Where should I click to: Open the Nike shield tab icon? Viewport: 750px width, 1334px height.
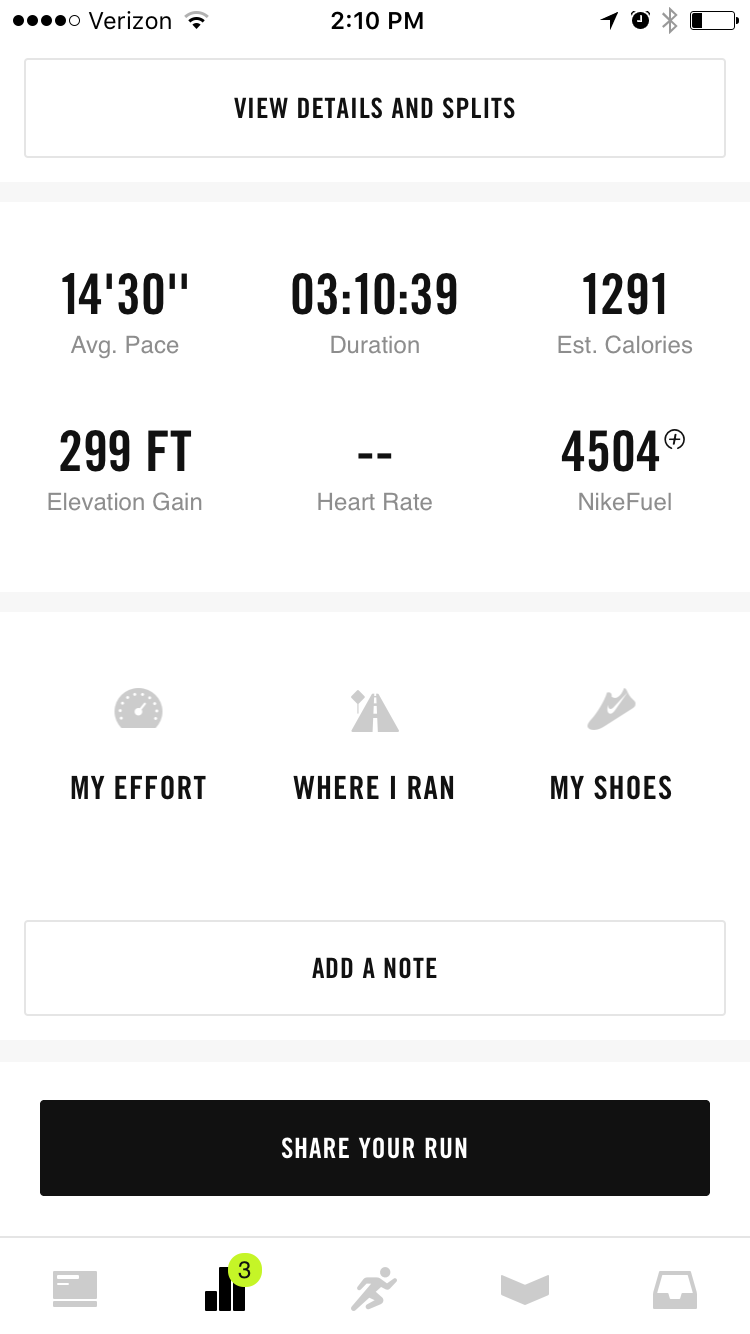(x=525, y=1289)
